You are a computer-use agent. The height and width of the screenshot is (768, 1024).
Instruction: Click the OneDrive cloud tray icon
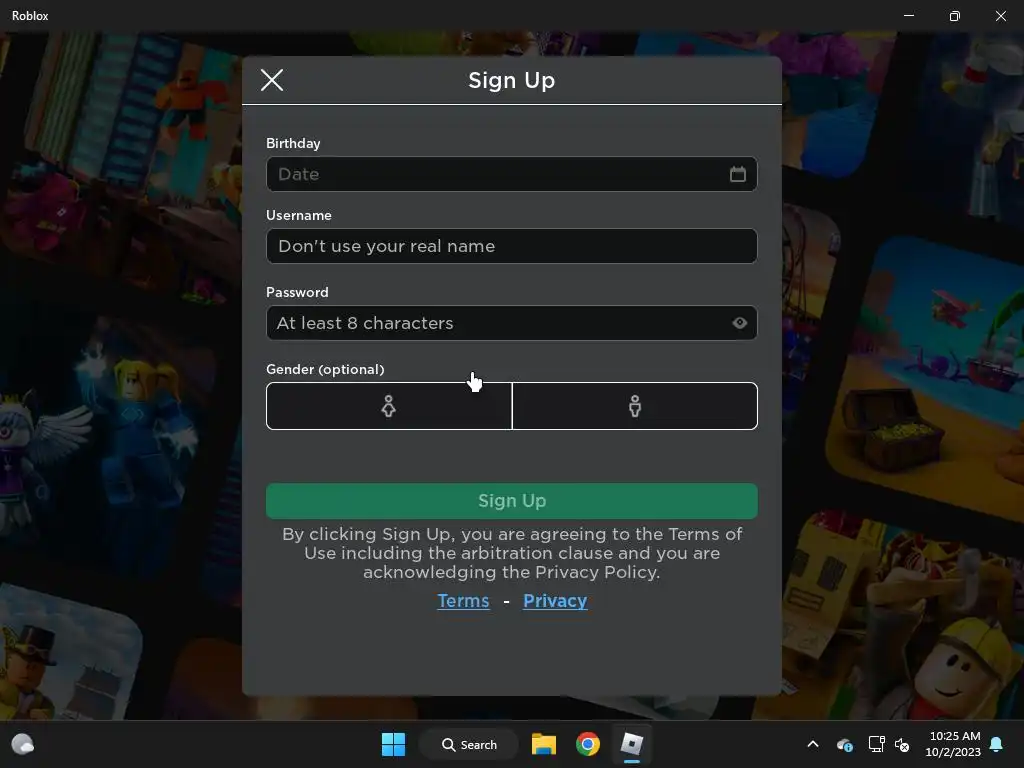[844, 744]
